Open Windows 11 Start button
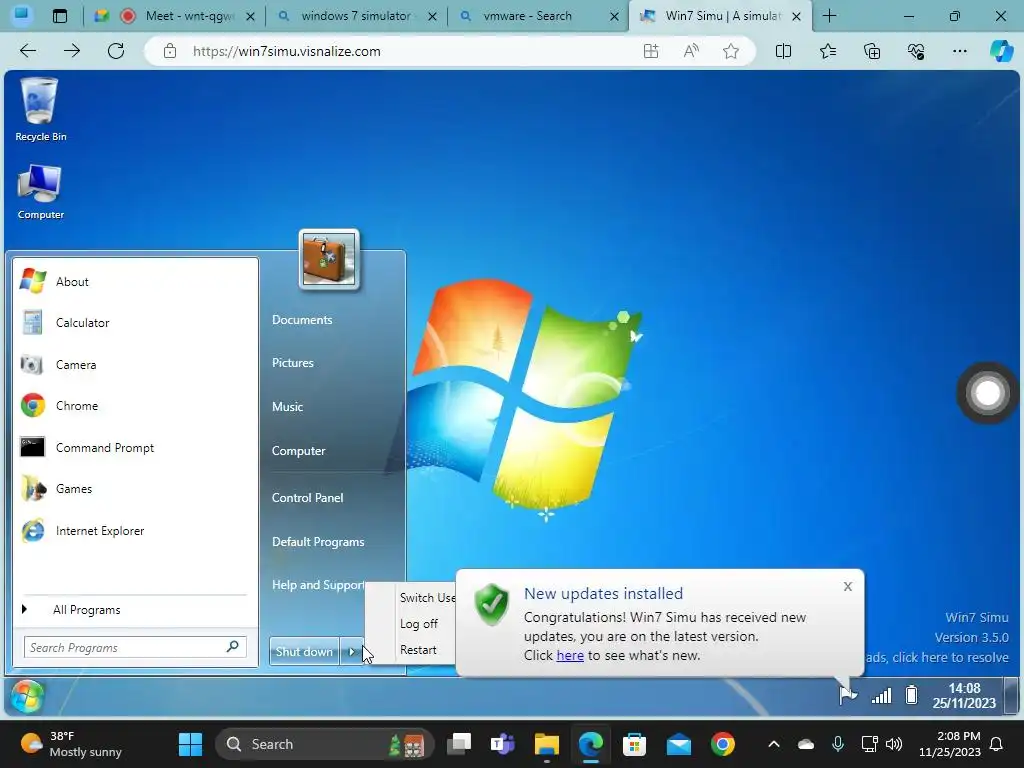 [191, 744]
